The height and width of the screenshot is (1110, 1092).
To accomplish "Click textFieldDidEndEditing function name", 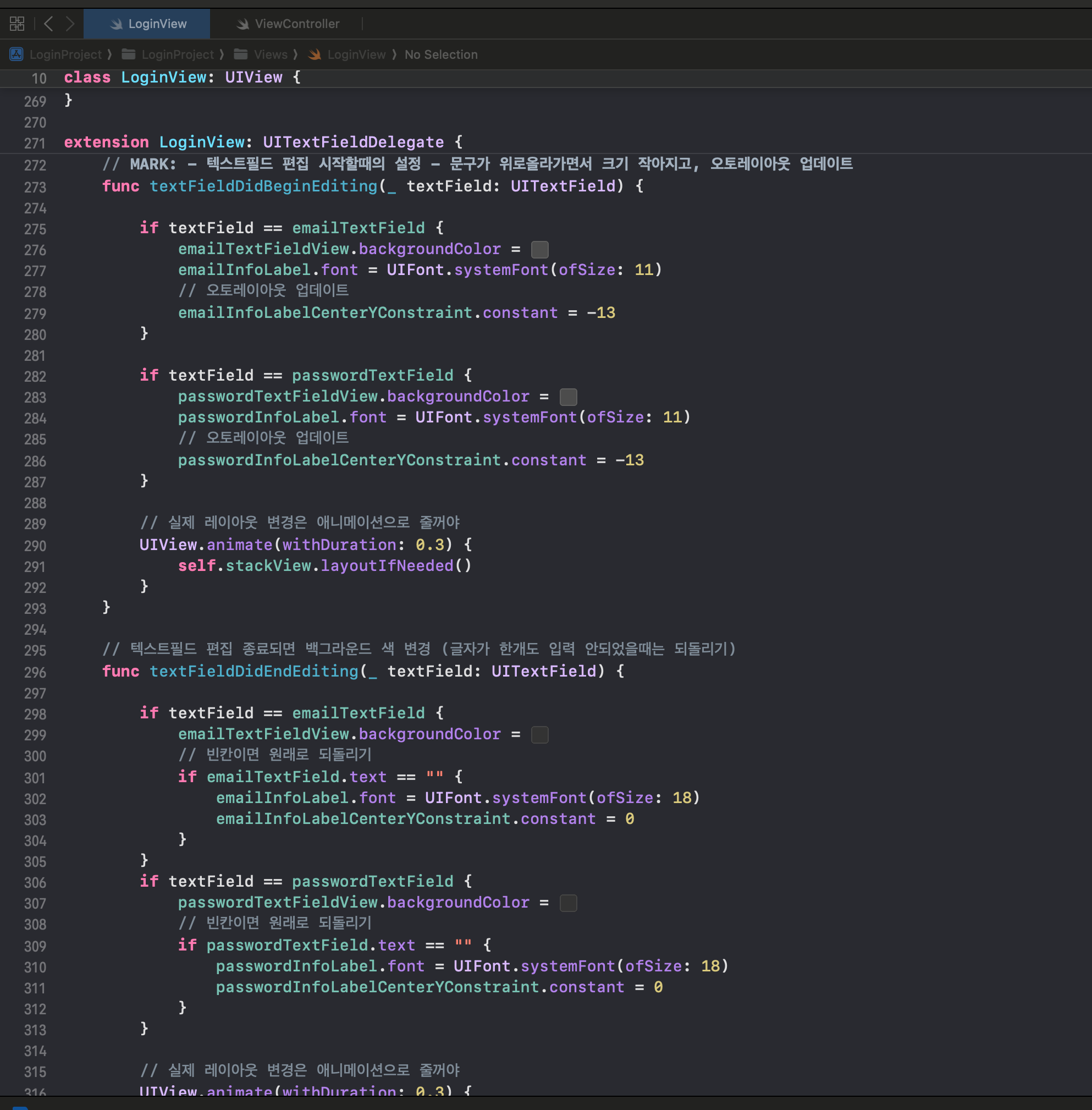I will point(254,671).
